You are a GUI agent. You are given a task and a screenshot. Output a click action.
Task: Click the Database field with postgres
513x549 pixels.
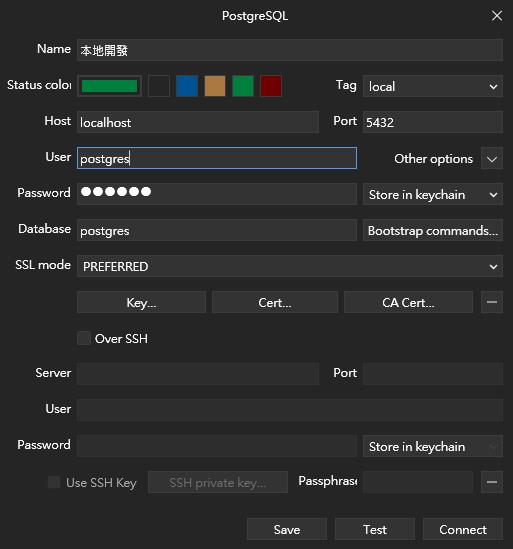point(217,230)
